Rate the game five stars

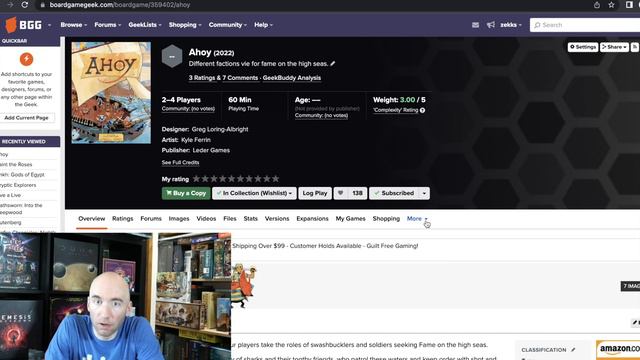[231, 179]
